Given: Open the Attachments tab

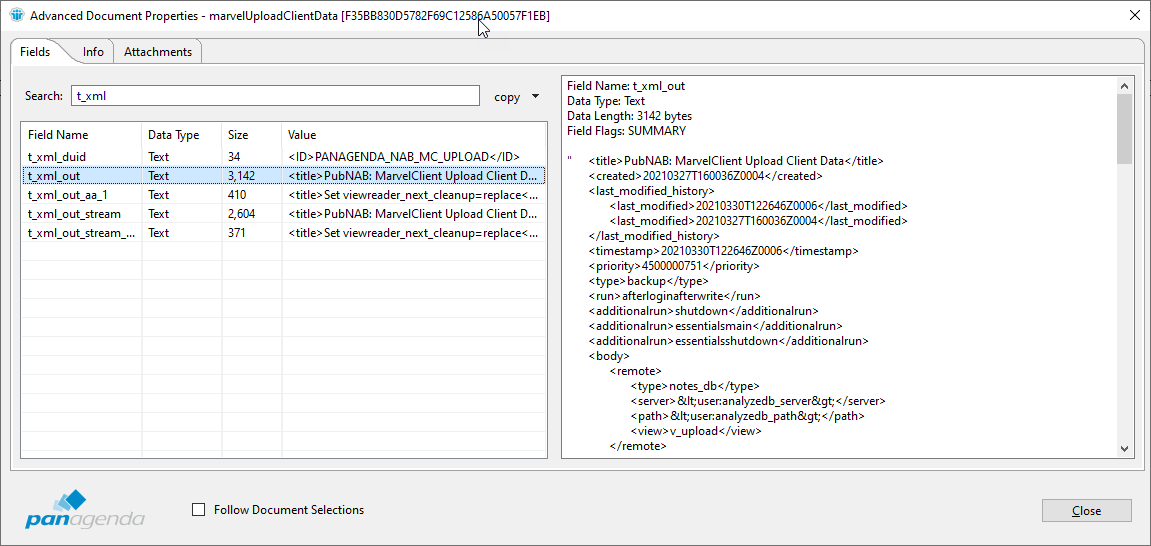Looking at the screenshot, I should tap(158, 52).
